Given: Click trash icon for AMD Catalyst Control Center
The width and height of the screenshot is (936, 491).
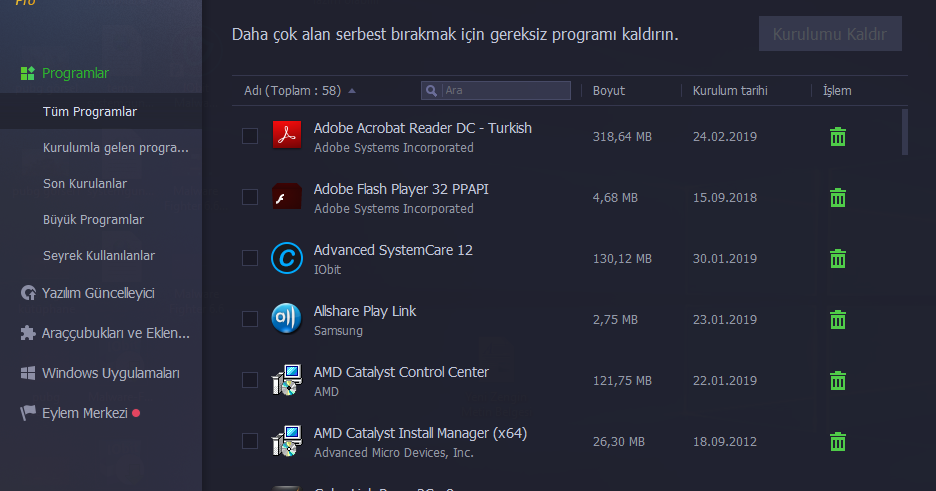Looking at the screenshot, I should (x=838, y=381).
